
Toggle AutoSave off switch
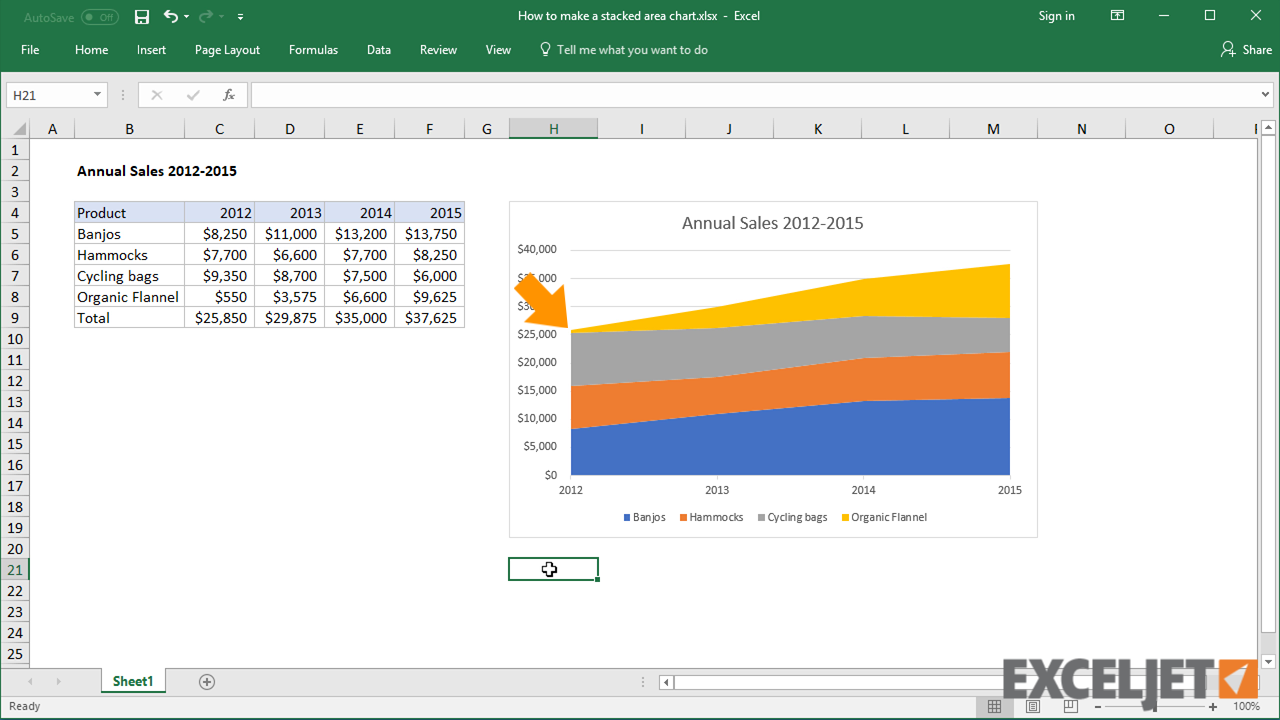pyautogui.click(x=99, y=16)
